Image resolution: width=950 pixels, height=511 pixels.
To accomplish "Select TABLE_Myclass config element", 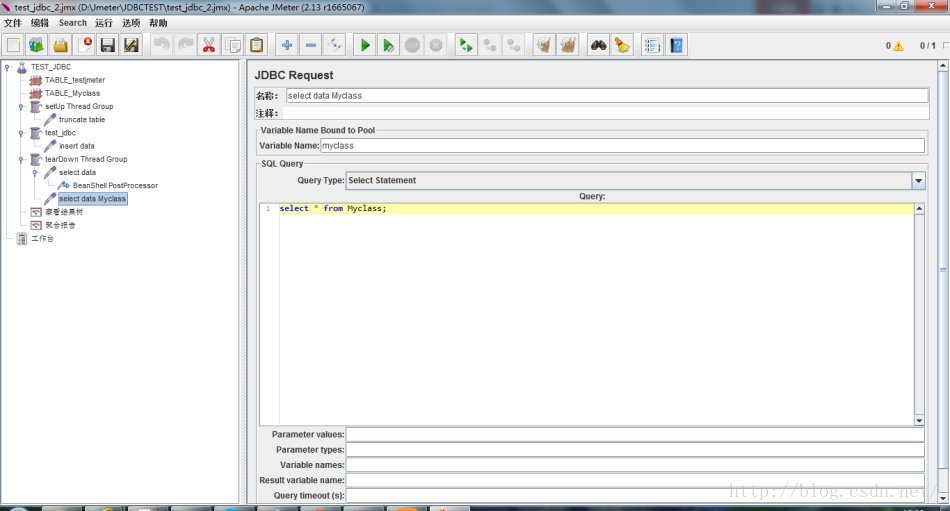I will tap(72, 93).
